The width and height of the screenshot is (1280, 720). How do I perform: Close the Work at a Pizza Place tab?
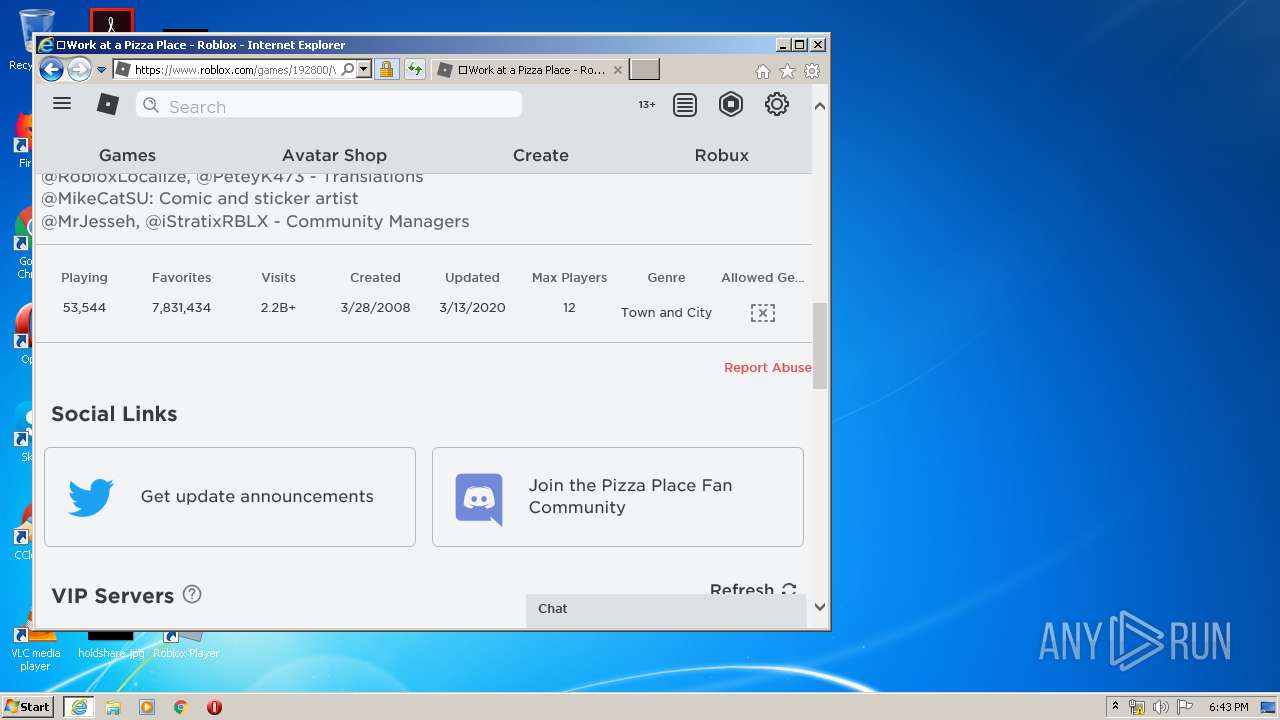pos(617,70)
